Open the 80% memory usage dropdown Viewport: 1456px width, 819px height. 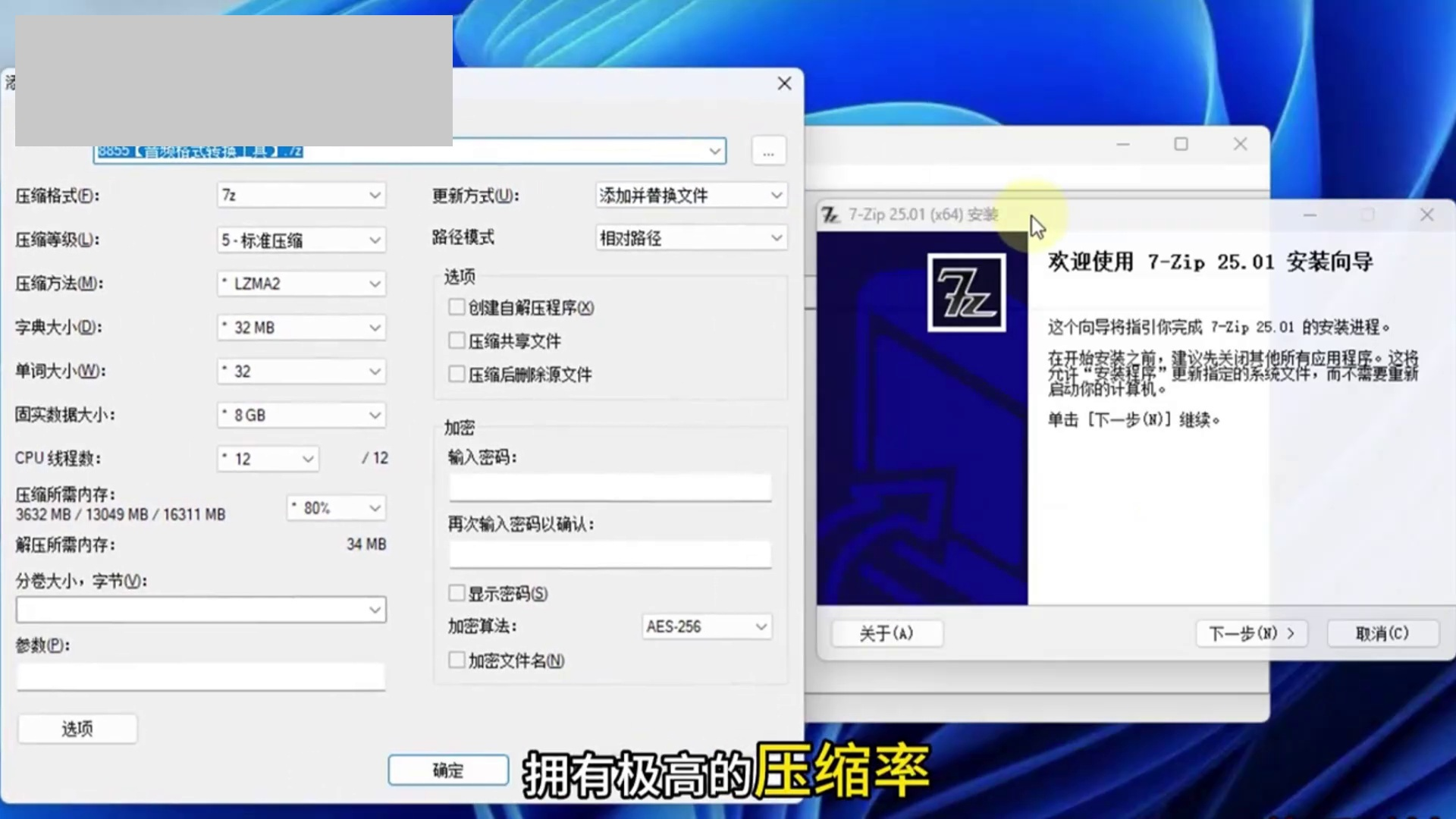click(x=336, y=508)
